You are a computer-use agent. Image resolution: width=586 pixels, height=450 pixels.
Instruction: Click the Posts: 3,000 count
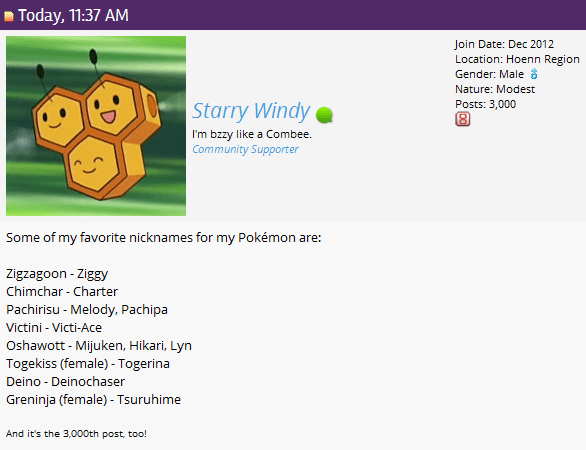485,104
